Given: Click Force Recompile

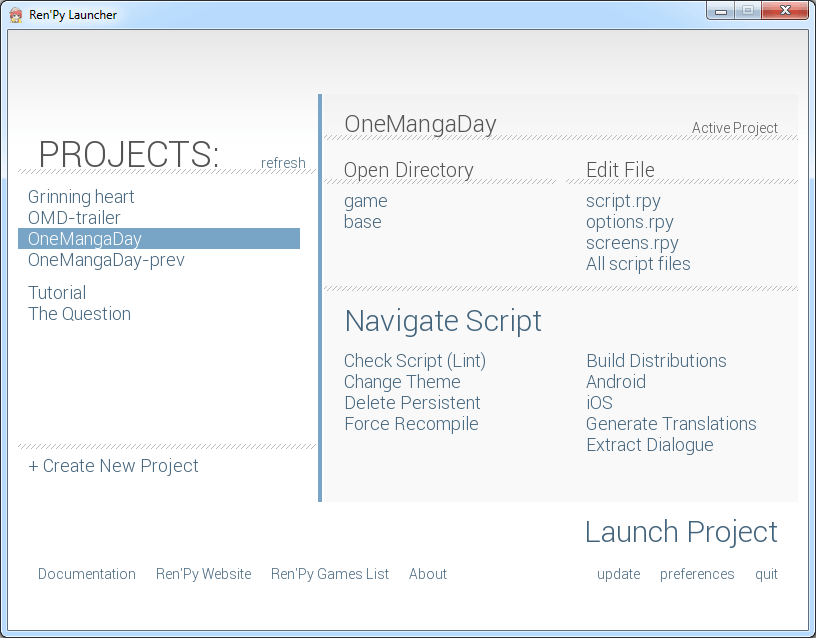Looking at the screenshot, I should pos(411,424).
